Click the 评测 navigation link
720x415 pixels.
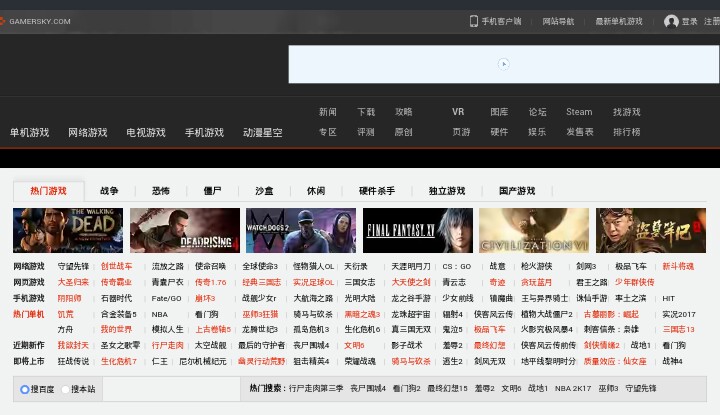pos(366,132)
